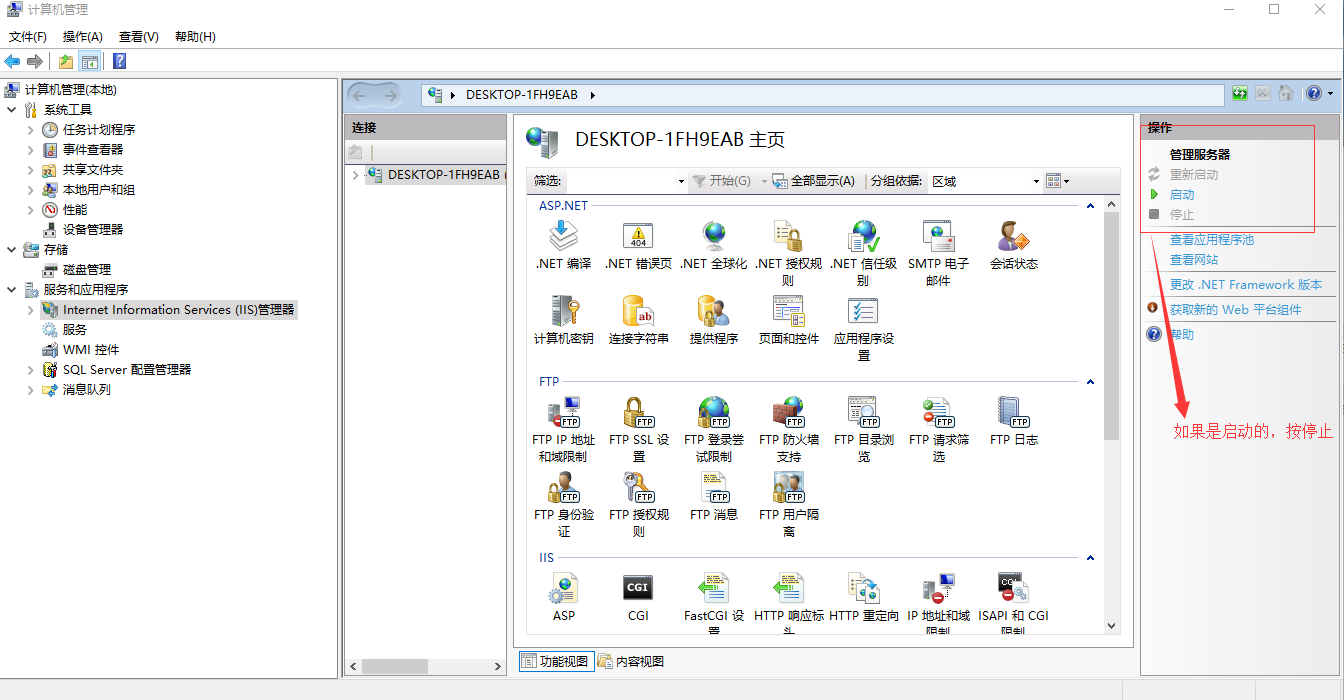Click the blue back arrow in toolbar
Image resolution: width=1344 pixels, height=700 pixels.
(12, 61)
